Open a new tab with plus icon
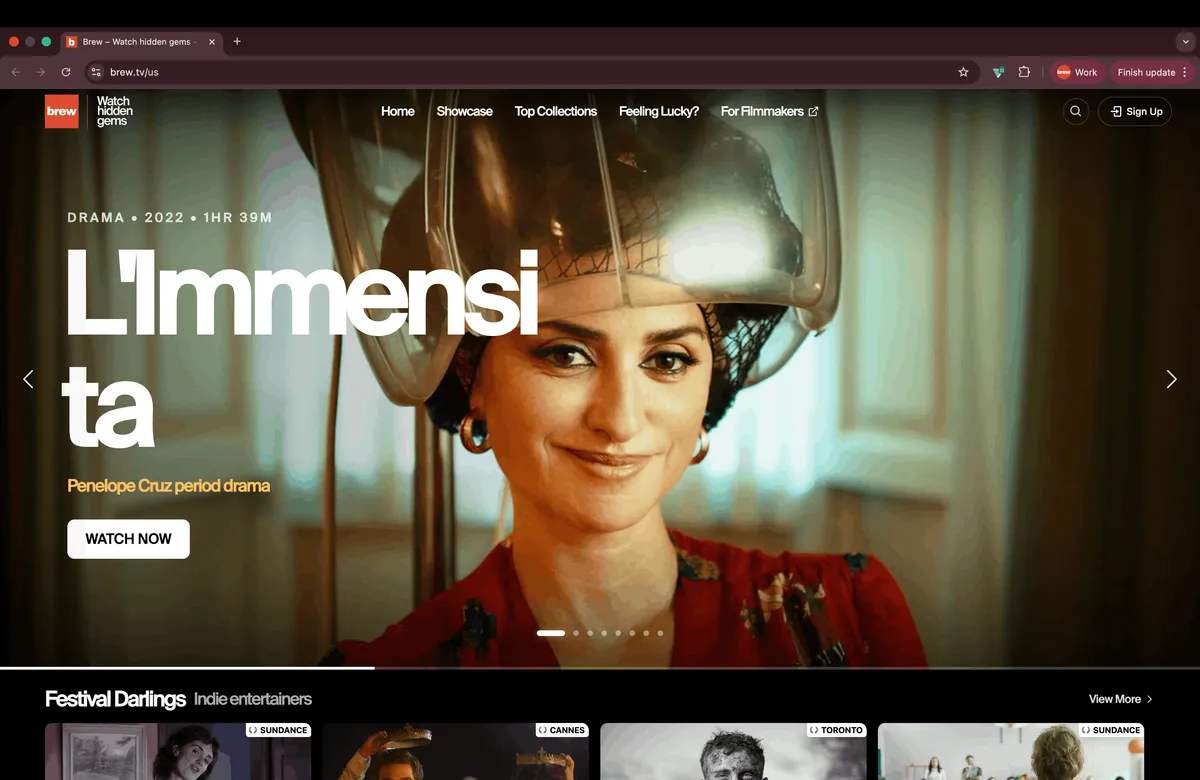The height and width of the screenshot is (780, 1200). coord(237,42)
